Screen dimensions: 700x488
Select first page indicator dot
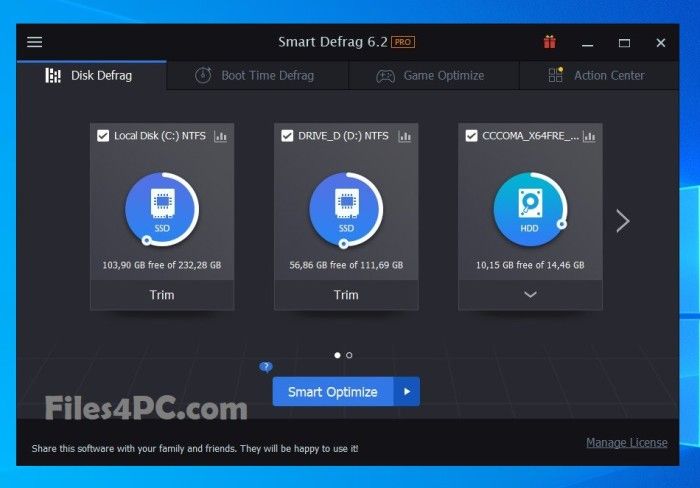pos(337,355)
